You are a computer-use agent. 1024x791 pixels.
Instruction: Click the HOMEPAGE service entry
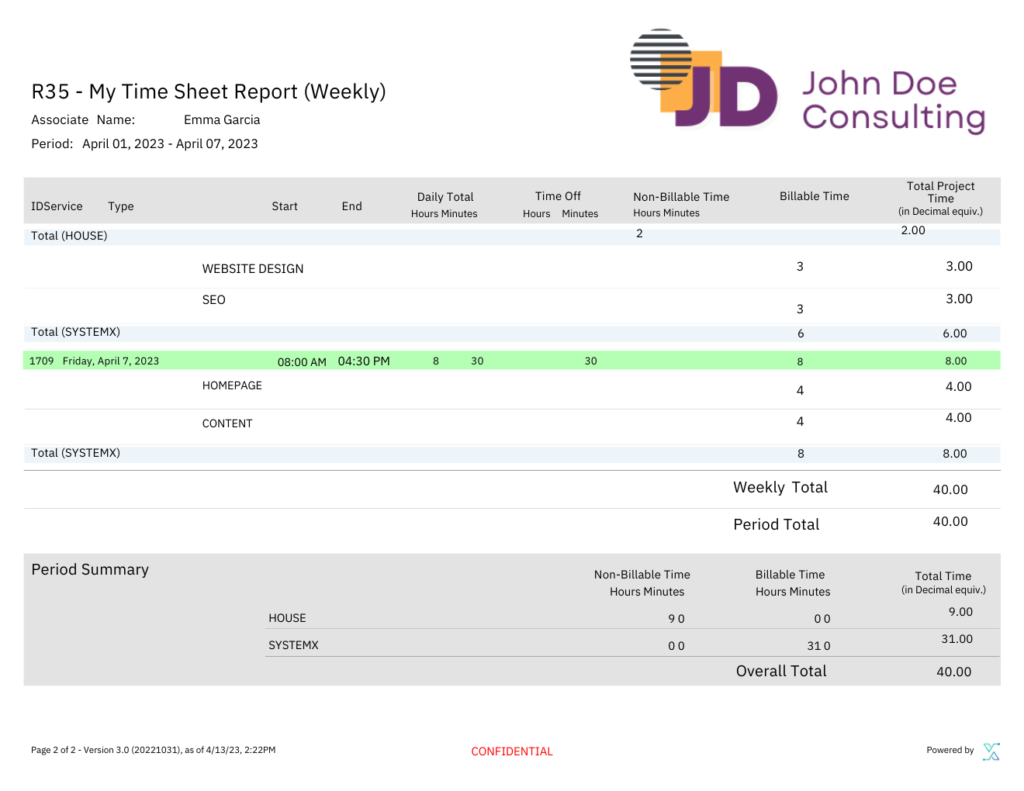pyautogui.click(x=232, y=386)
